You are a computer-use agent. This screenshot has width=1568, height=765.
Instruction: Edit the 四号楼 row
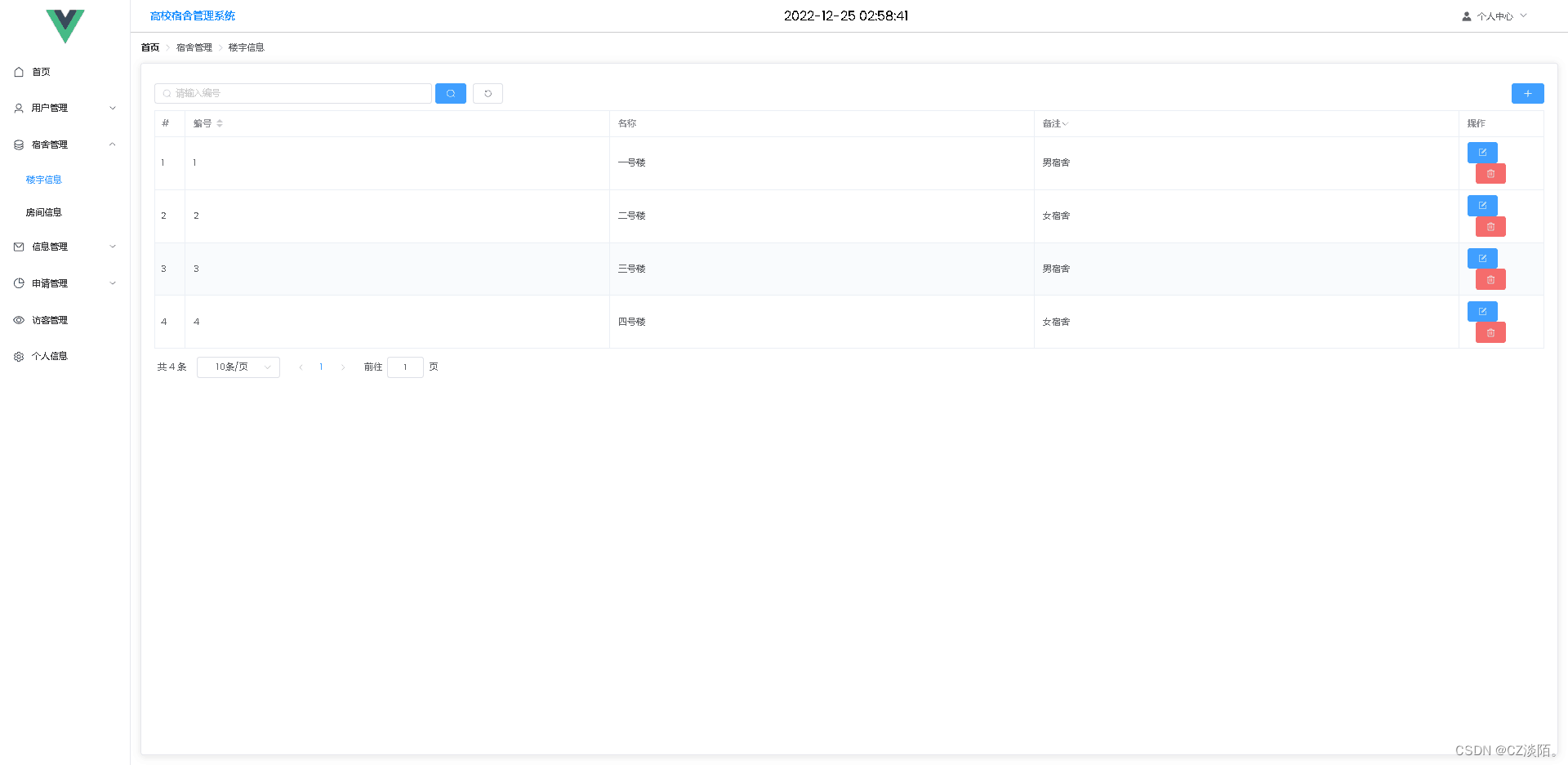(x=1482, y=312)
